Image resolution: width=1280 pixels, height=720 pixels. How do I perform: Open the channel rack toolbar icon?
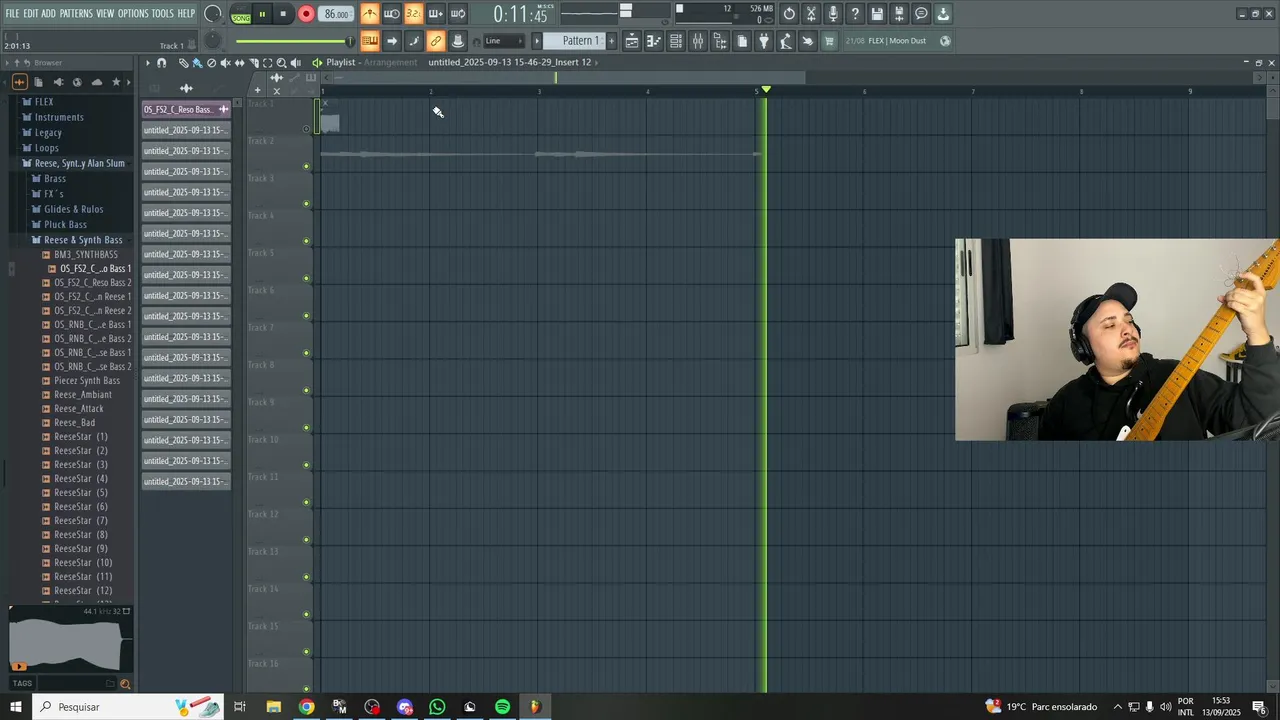point(676,41)
